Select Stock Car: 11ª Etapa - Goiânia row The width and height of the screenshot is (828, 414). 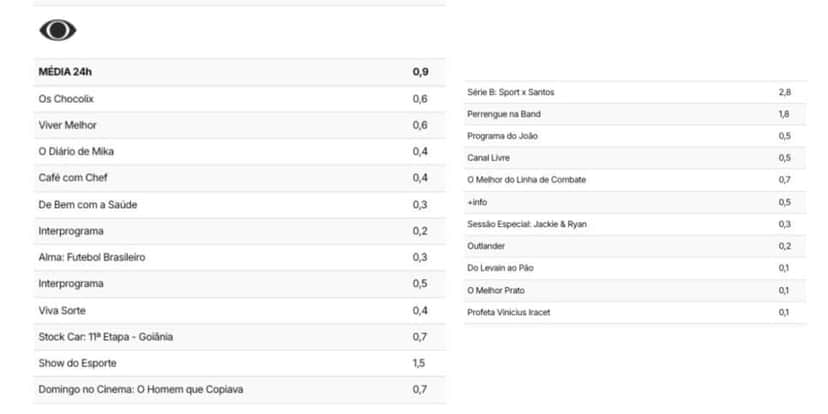(x=239, y=337)
